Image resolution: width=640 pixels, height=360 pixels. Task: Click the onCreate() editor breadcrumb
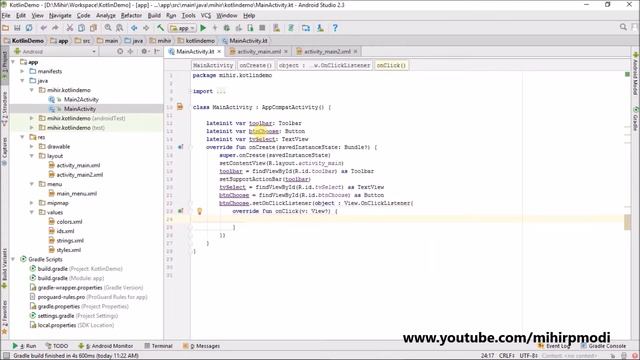tap(256, 65)
